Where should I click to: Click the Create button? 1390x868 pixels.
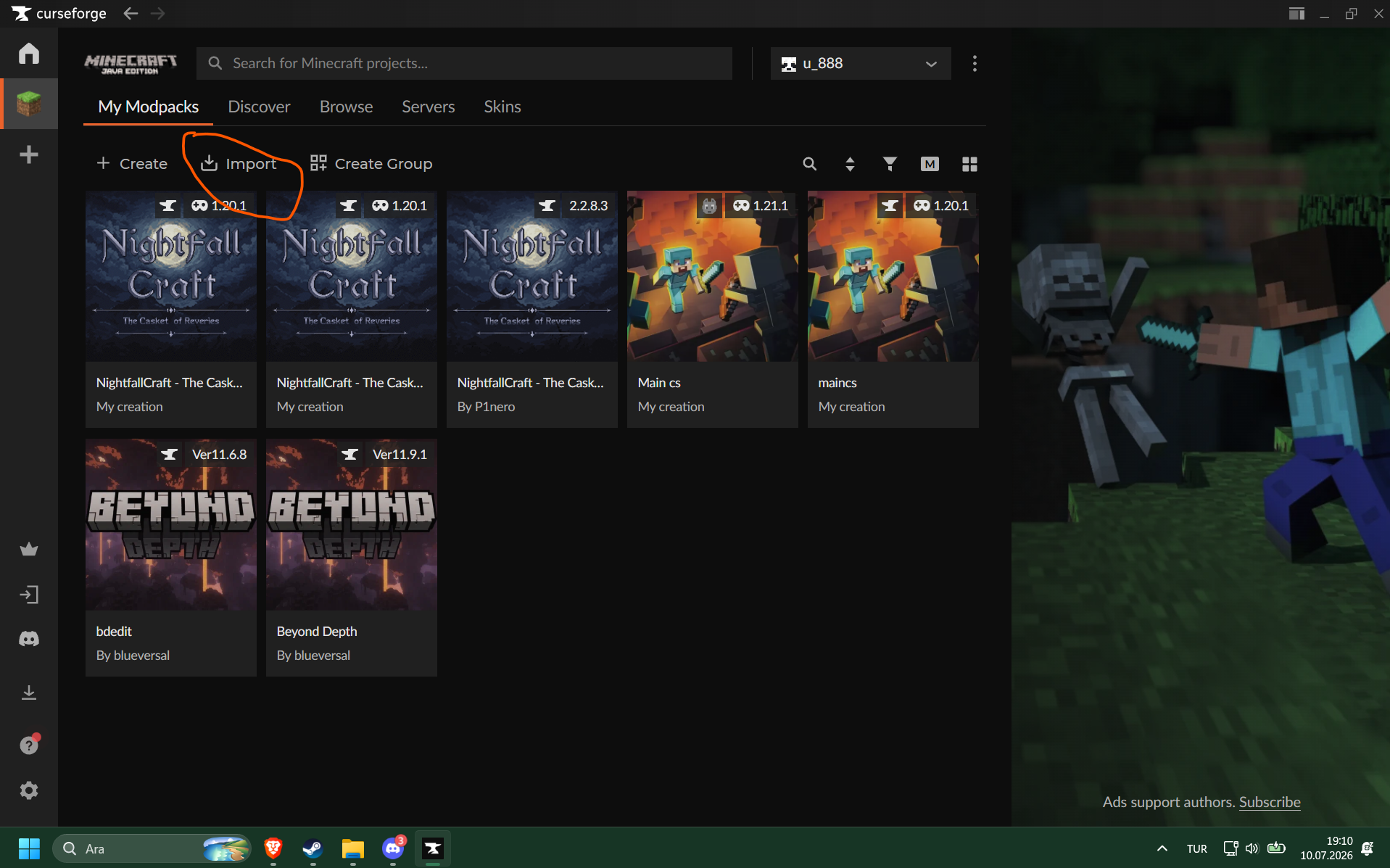point(132,164)
